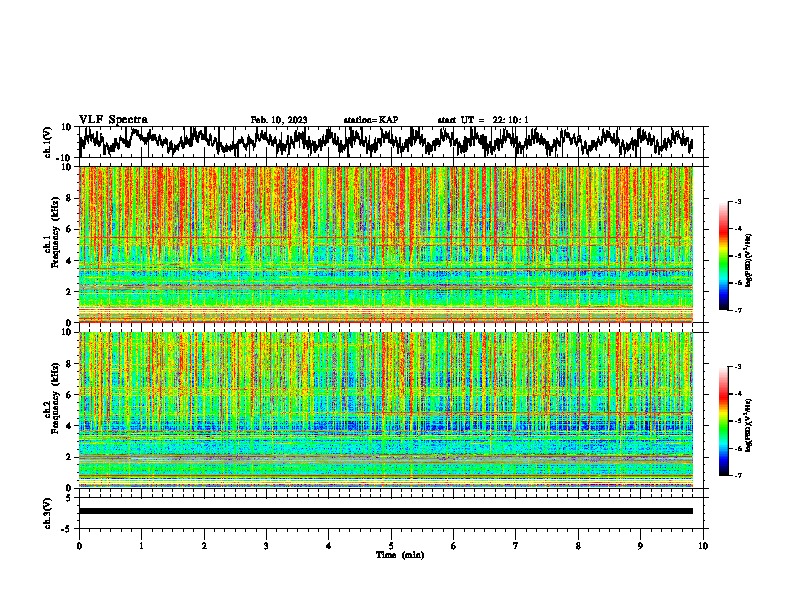This screenshot has height=612, width=792.
Task: Select the date text "Feb. 10, 2023"
Action: [279, 120]
